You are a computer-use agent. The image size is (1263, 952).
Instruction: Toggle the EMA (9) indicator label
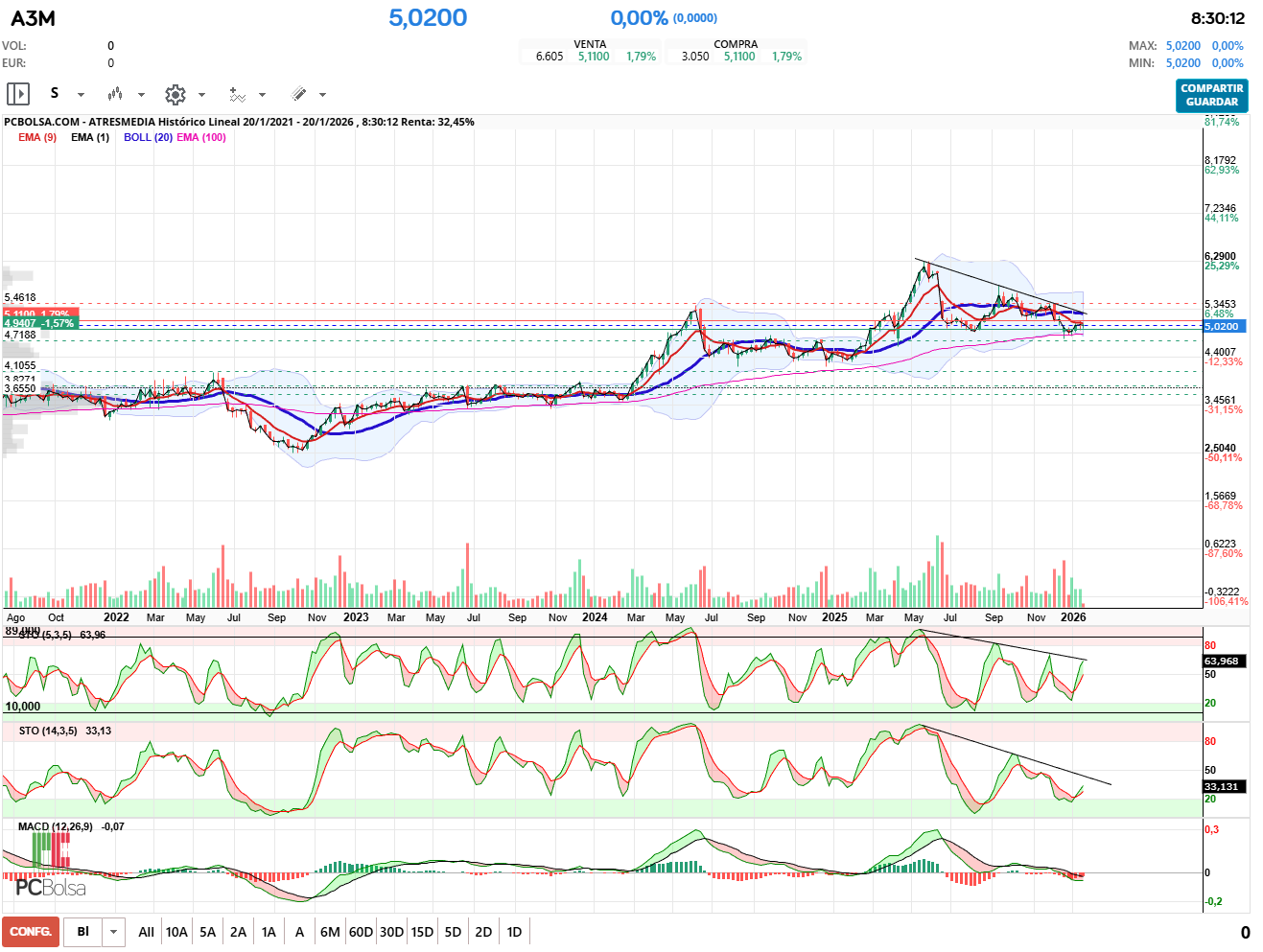[37, 137]
